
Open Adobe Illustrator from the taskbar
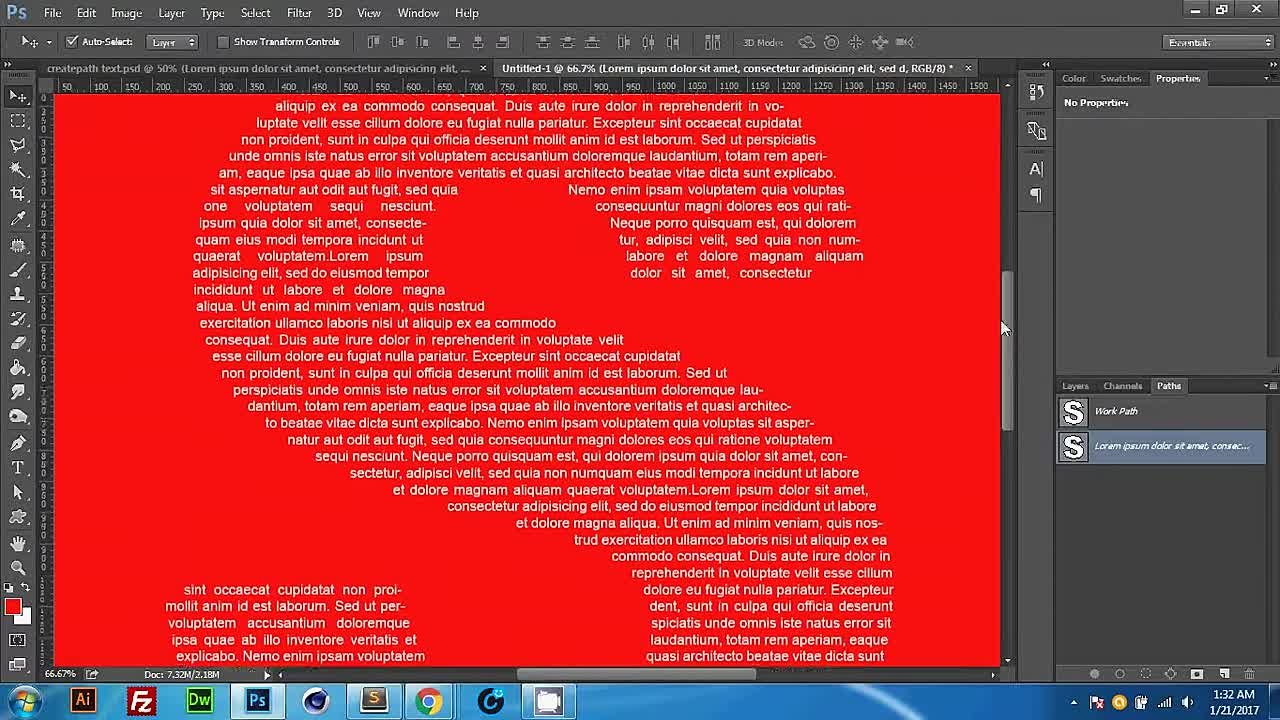point(83,701)
